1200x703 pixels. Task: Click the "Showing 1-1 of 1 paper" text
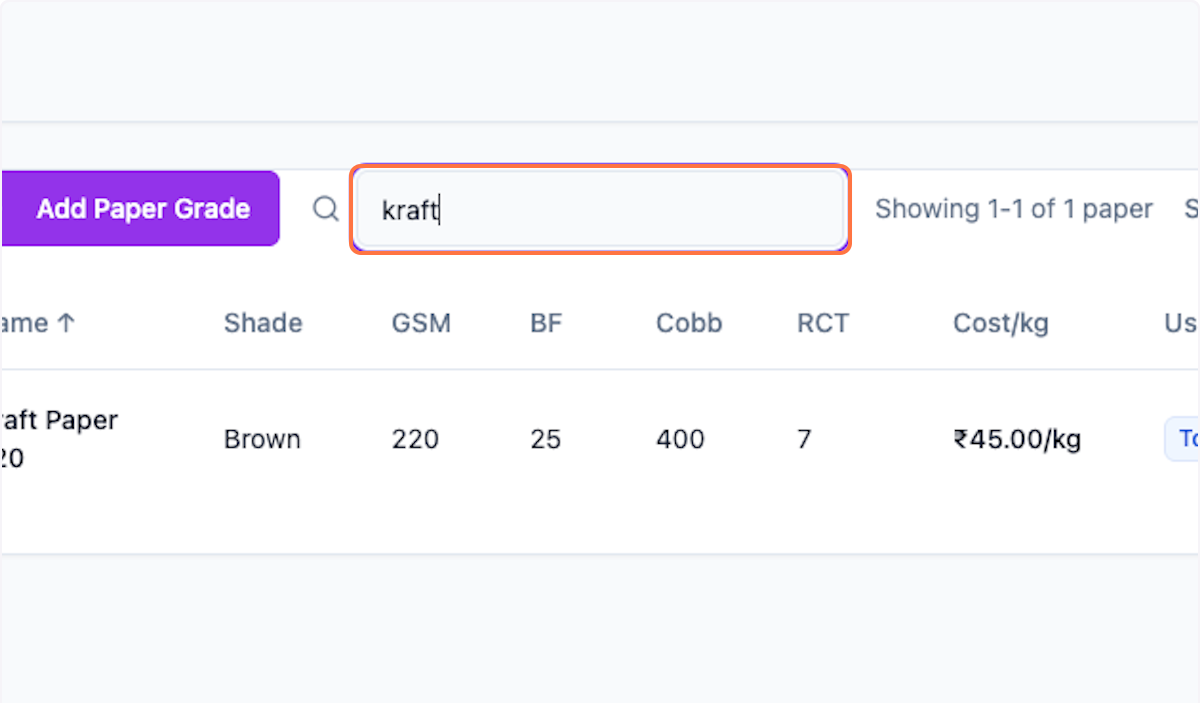(x=1014, y=209)
